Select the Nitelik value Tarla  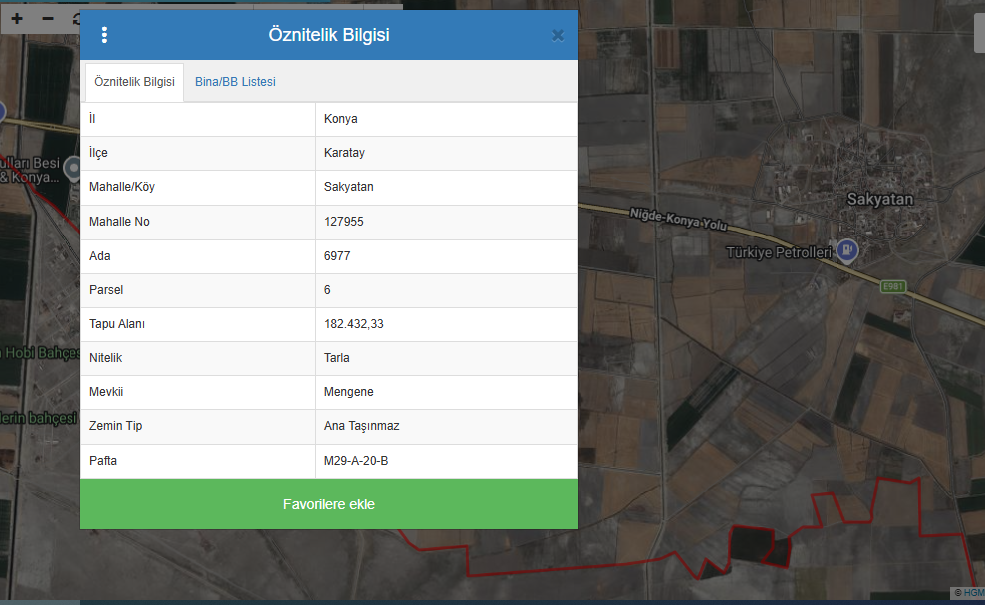tap(336, 357)
